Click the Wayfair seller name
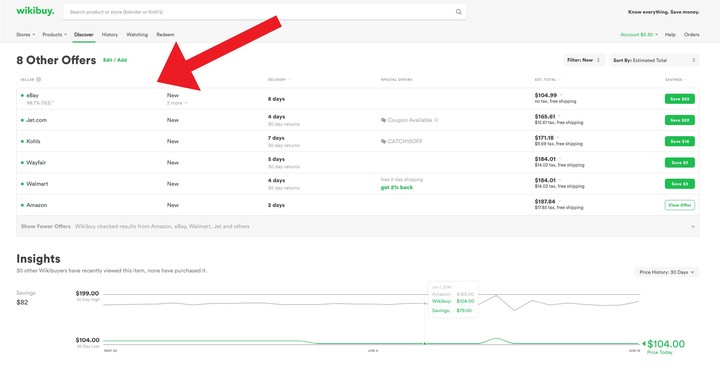Image resolution: width=720 pixels, height=371 pixels. point(36,163)
